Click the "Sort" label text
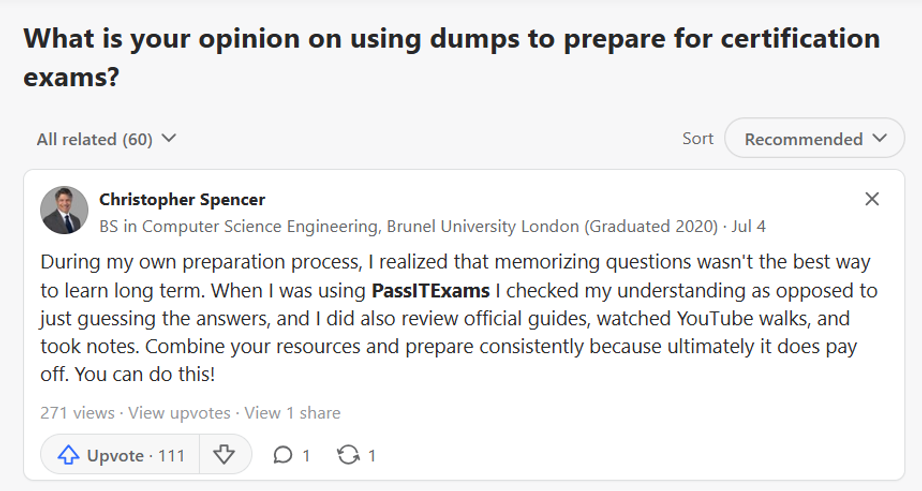922x491 pixels. 698,139
